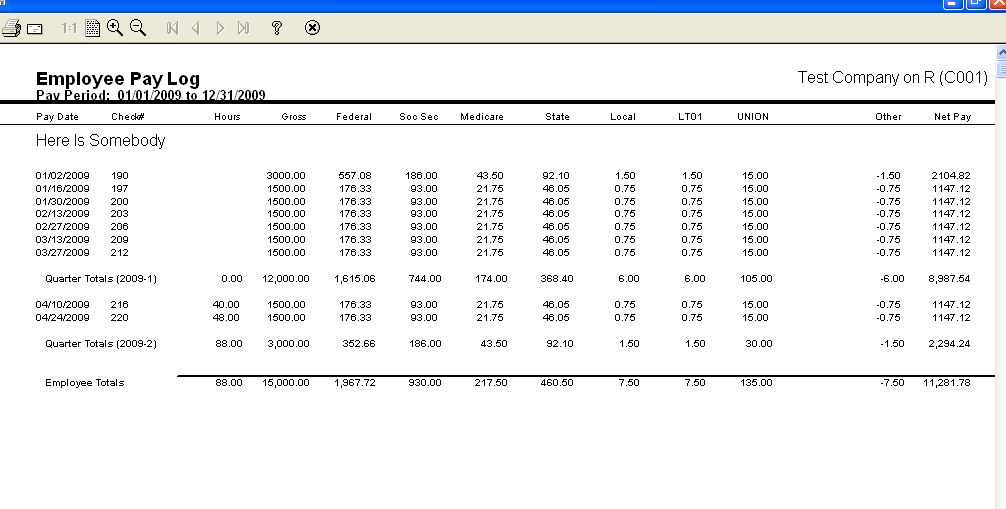Click the Employee Pay Log title
Viewport: 1006px width, 509px height.
pyautogui.click(x=118, y=79)
